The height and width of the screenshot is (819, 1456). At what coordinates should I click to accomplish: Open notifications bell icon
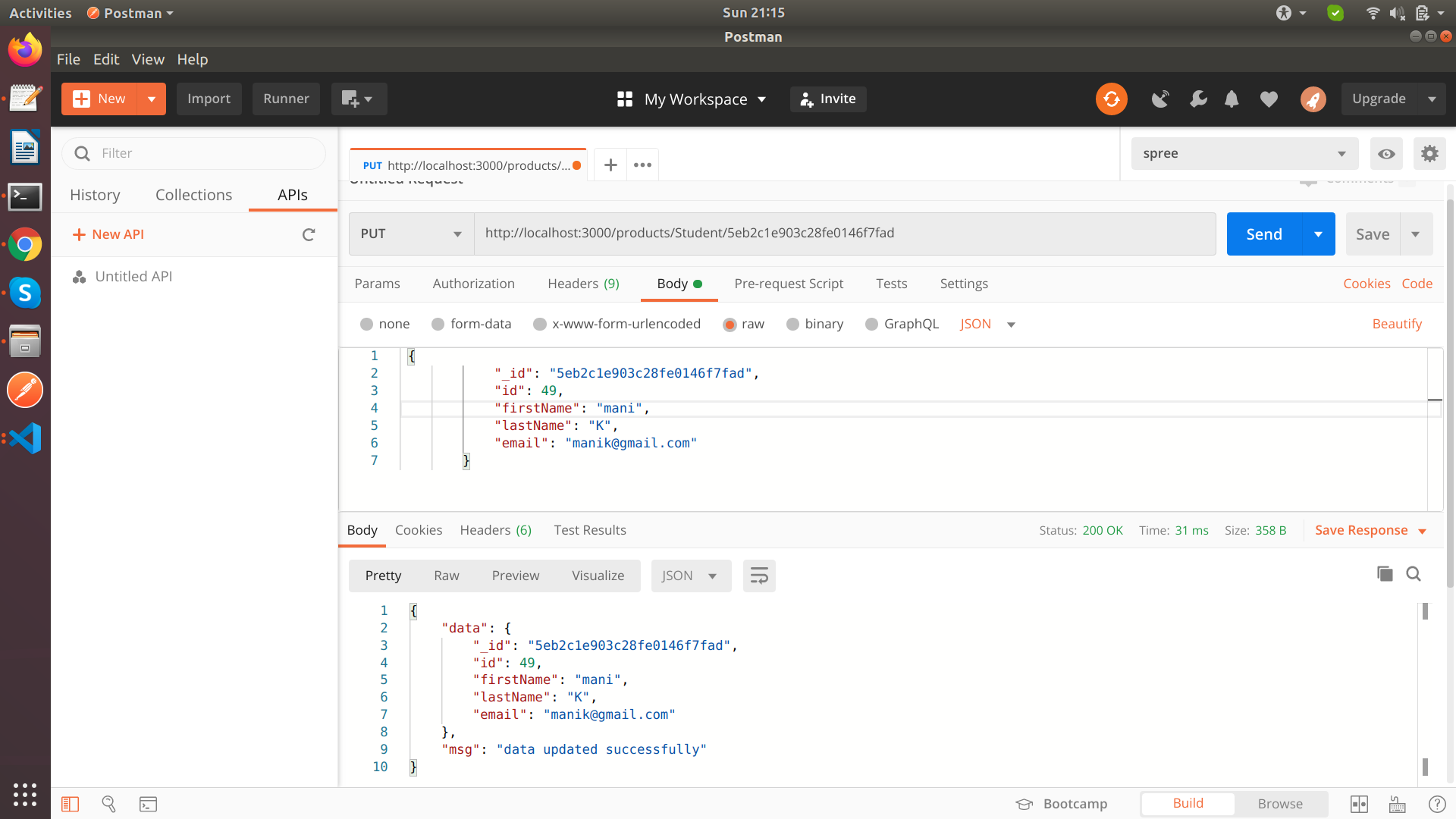point(1232,99)
